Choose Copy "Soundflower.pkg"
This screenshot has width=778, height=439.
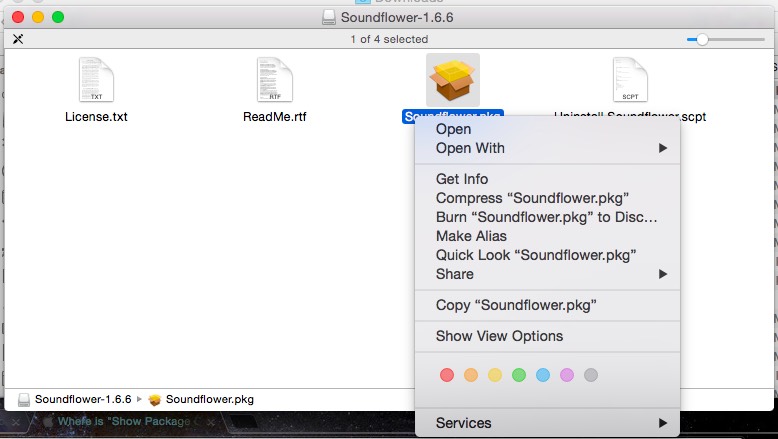[547, 305]
